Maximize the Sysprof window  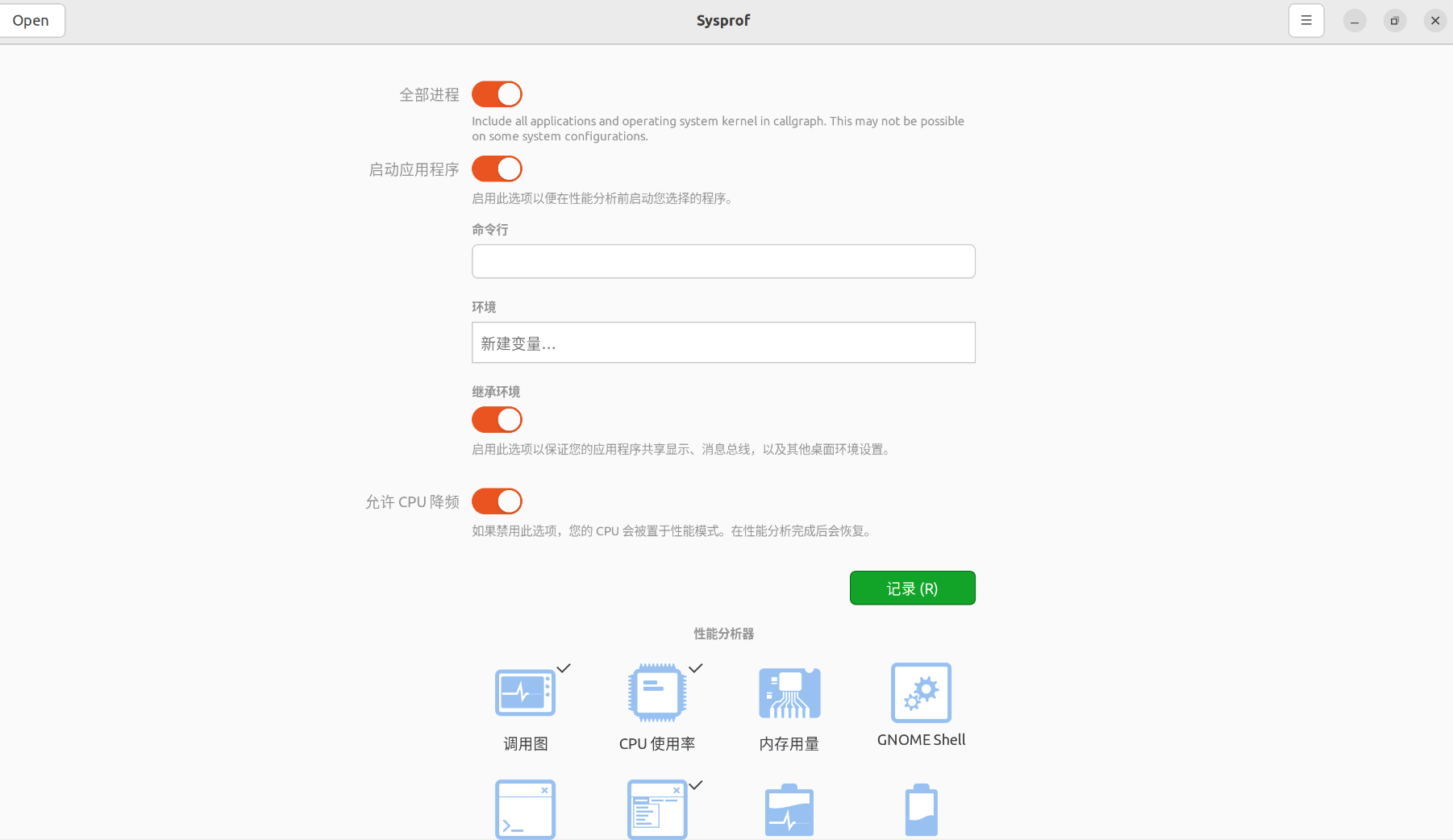coord(1395,21)
